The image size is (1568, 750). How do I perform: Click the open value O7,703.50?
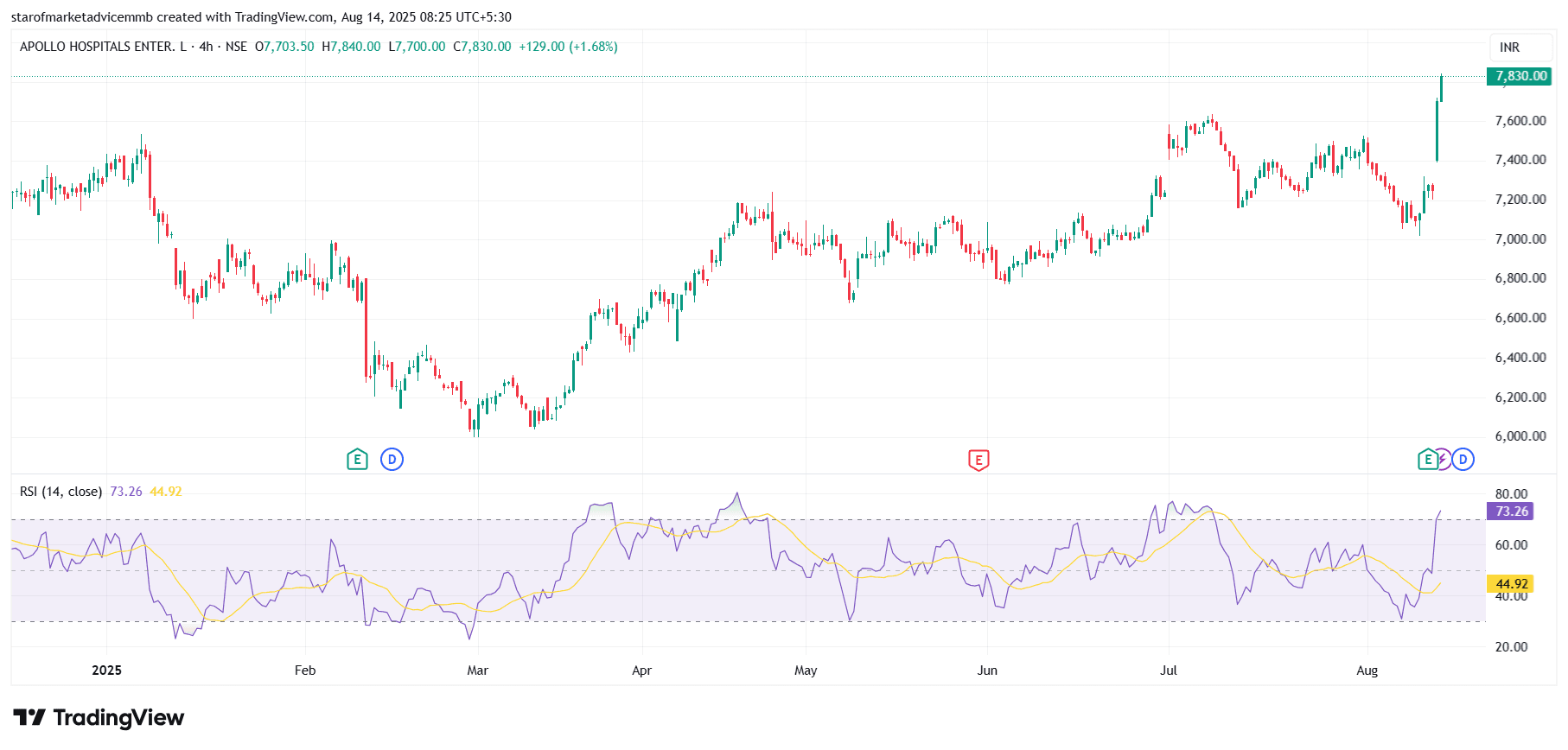[284, 47]
